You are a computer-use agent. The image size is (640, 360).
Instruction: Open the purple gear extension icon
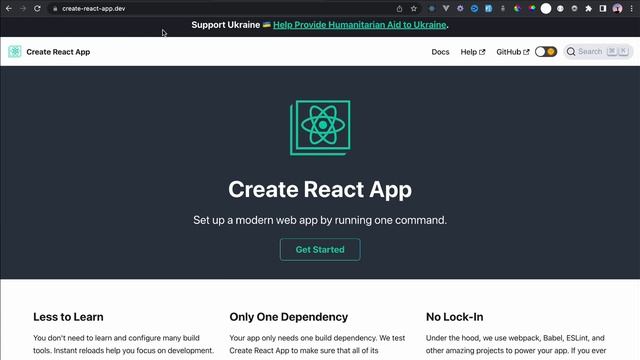(x=460, y=9)
